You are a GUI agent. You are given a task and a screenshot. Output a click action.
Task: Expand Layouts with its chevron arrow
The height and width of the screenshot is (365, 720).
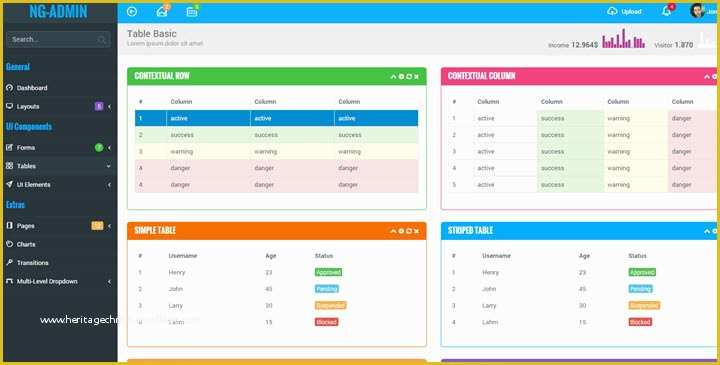tap(109, 107)
